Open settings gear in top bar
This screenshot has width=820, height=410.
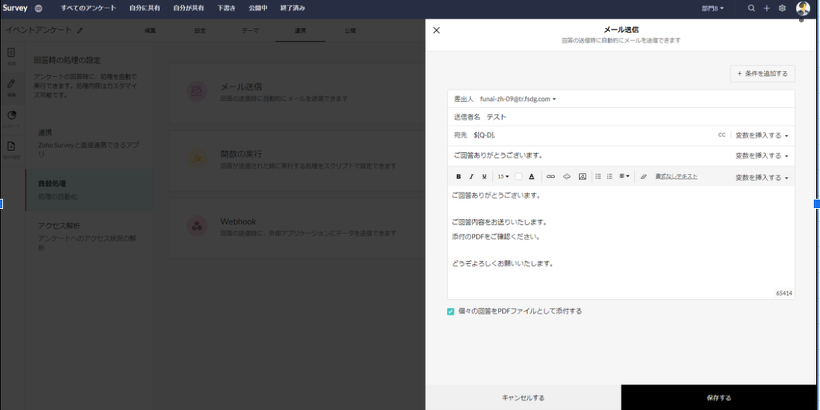[781, 7]
